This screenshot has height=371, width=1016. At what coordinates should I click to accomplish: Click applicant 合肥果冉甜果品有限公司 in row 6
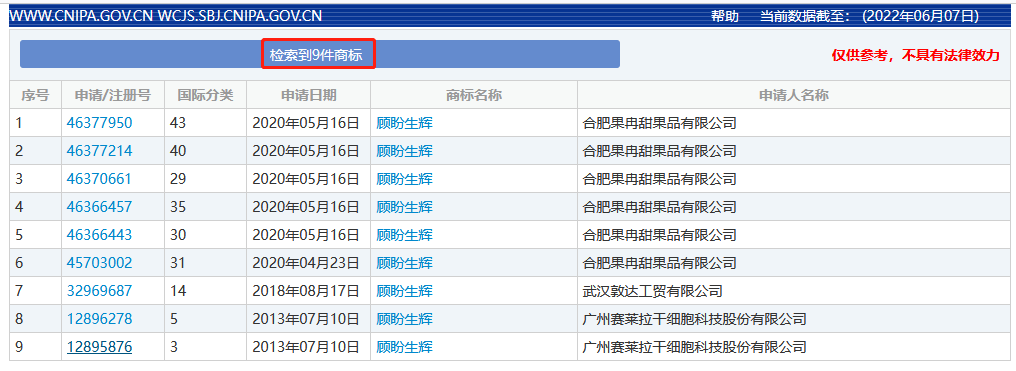[x=660, y=263]
